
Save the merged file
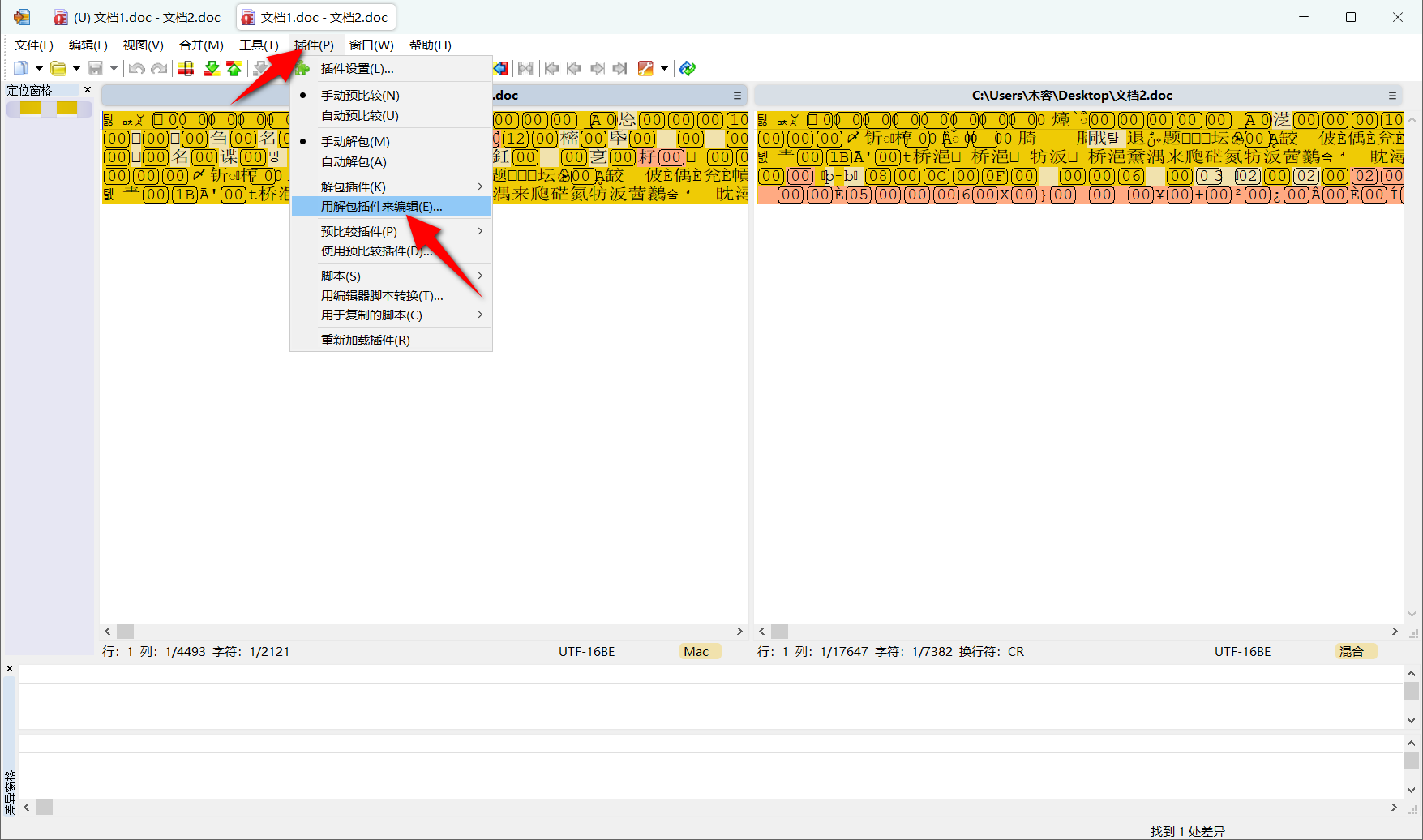(x=95, y=68)
